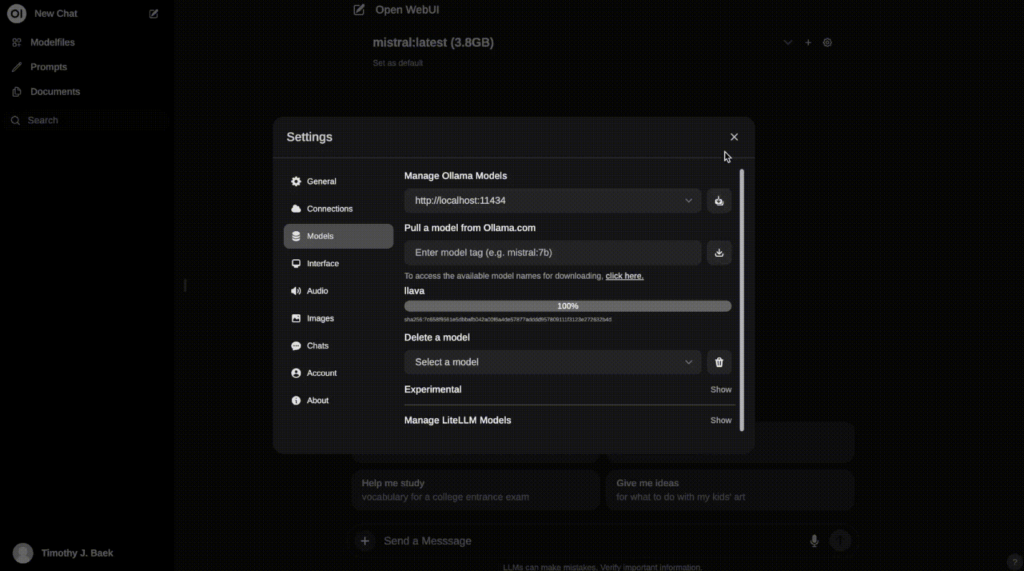Click the trash icon to delete model
Viewport: 1024px width, 571px height.
pyautogui.click(x=718, y=362)
